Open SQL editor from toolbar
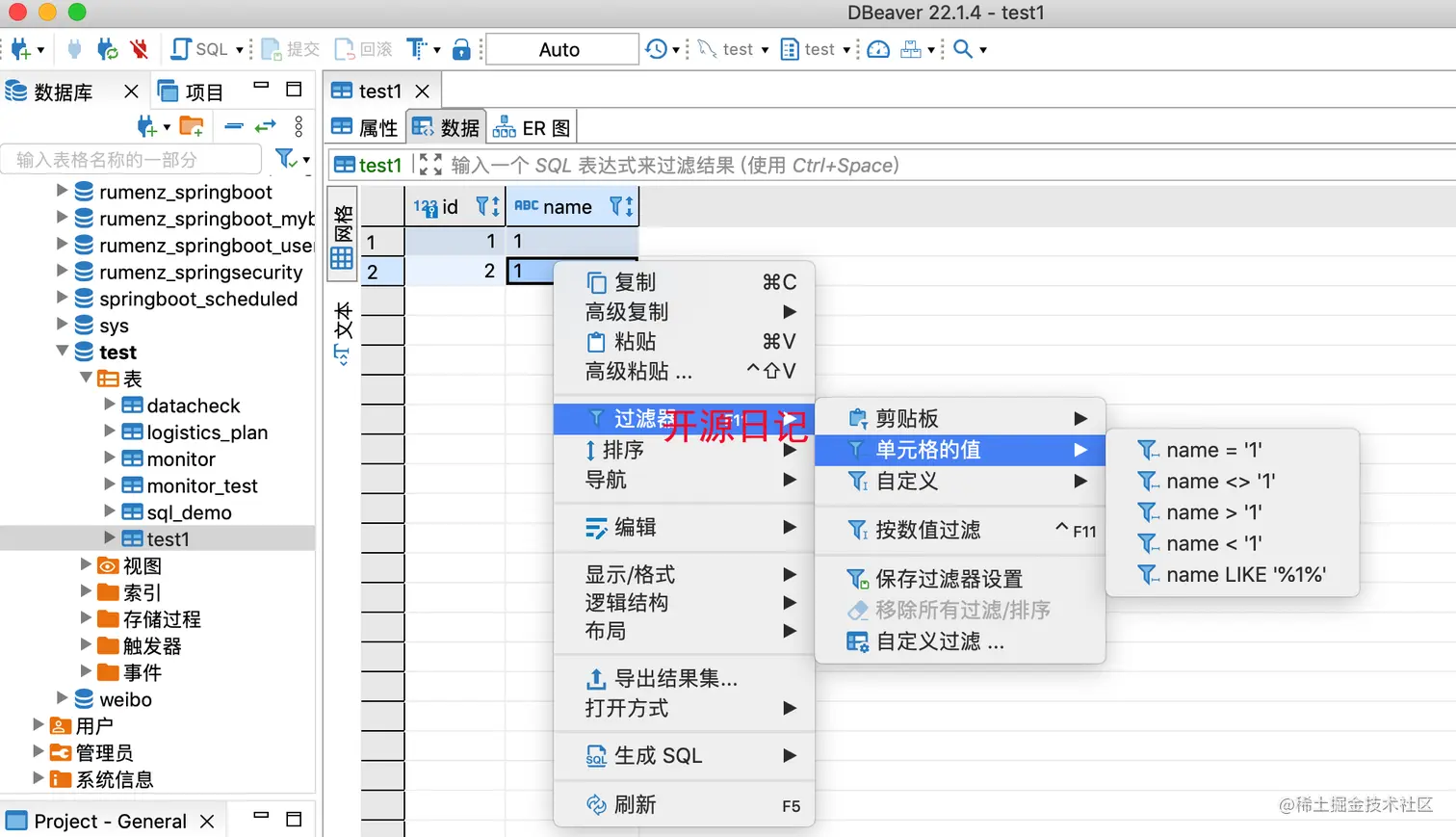Image resolution: width=1456 pixels, height=837 pixels. [199, 49]
